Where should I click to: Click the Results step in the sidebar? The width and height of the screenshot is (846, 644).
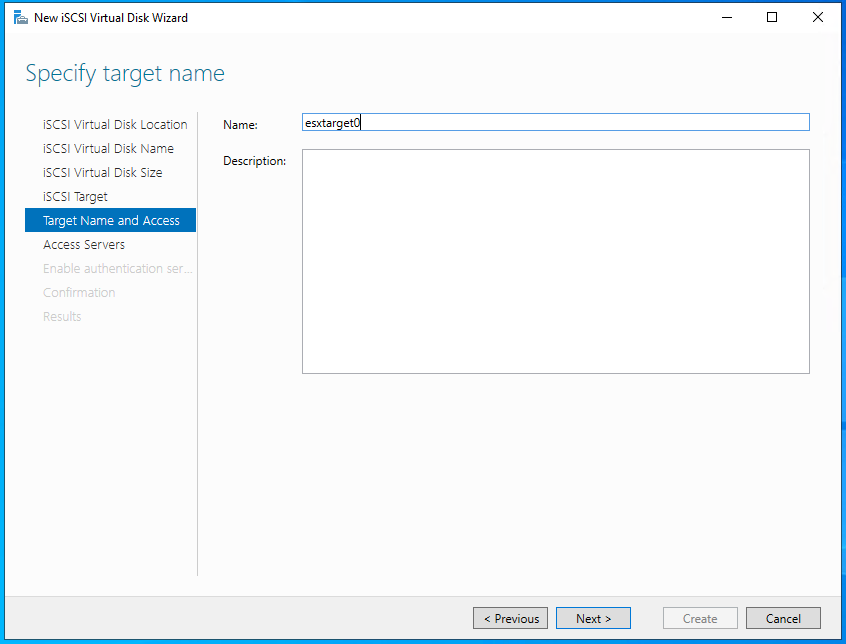(62, 317)
